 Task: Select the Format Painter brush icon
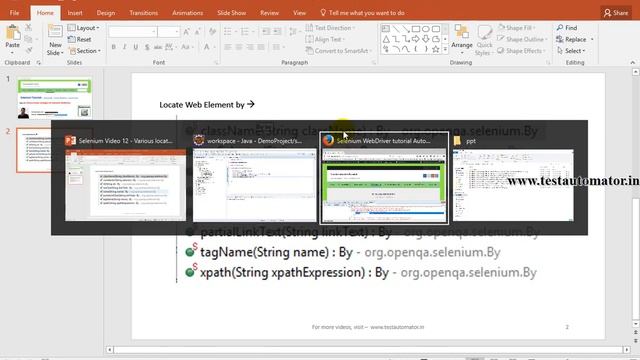[28, 51]
